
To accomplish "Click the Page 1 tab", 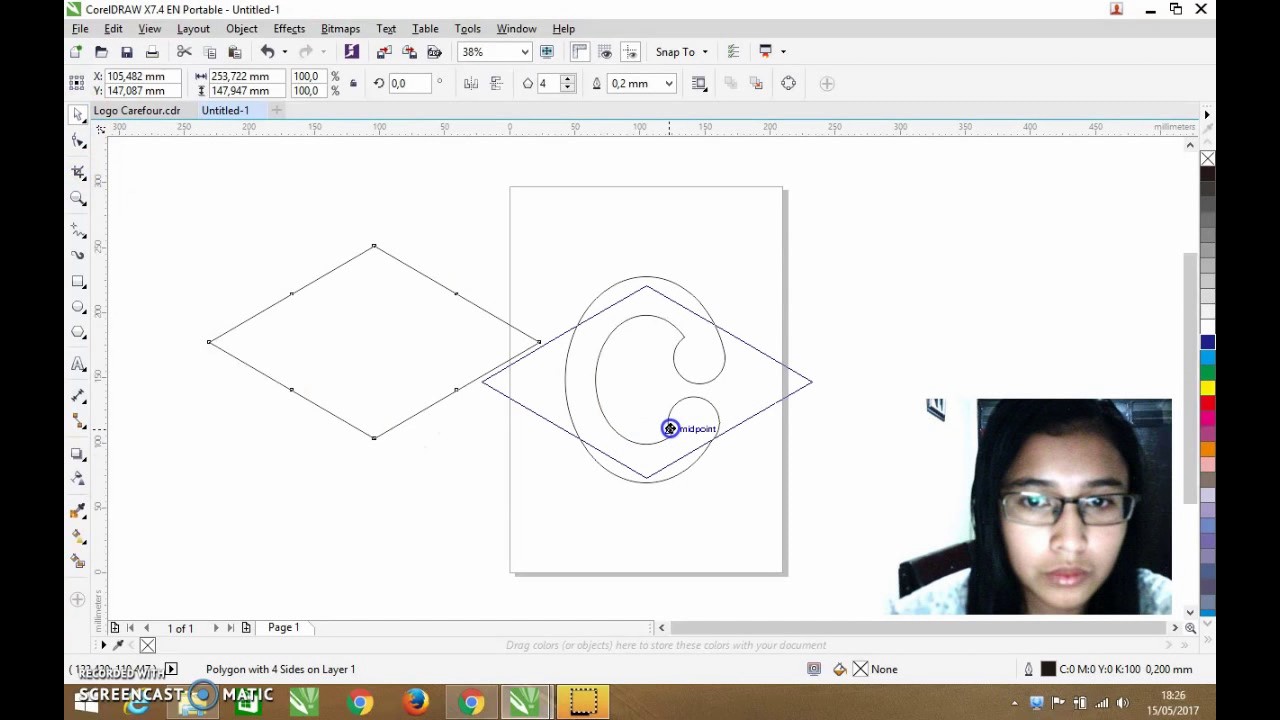I will (x=283, y=628).
